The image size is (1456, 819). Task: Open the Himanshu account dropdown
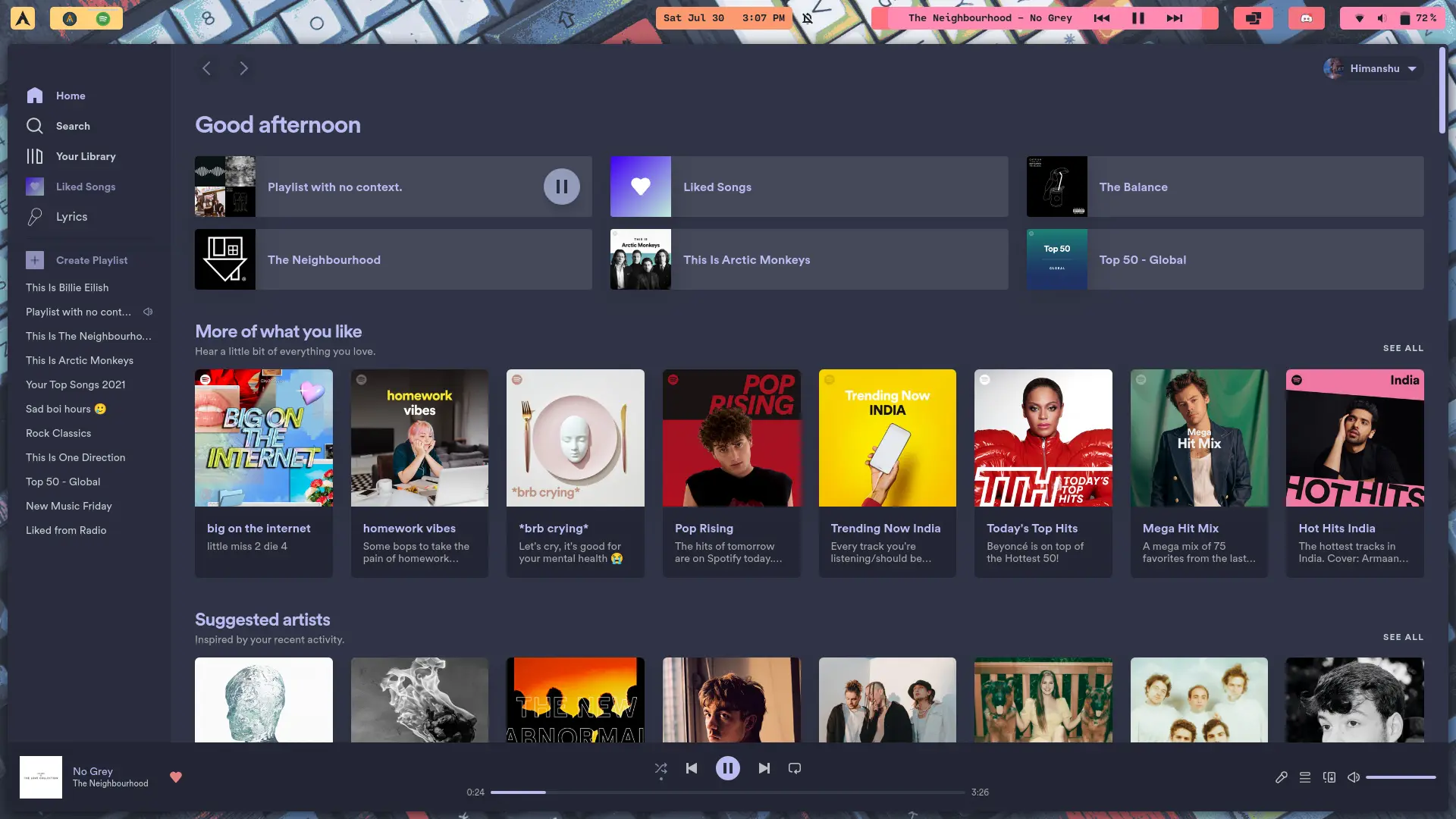tap(1373, 68)
